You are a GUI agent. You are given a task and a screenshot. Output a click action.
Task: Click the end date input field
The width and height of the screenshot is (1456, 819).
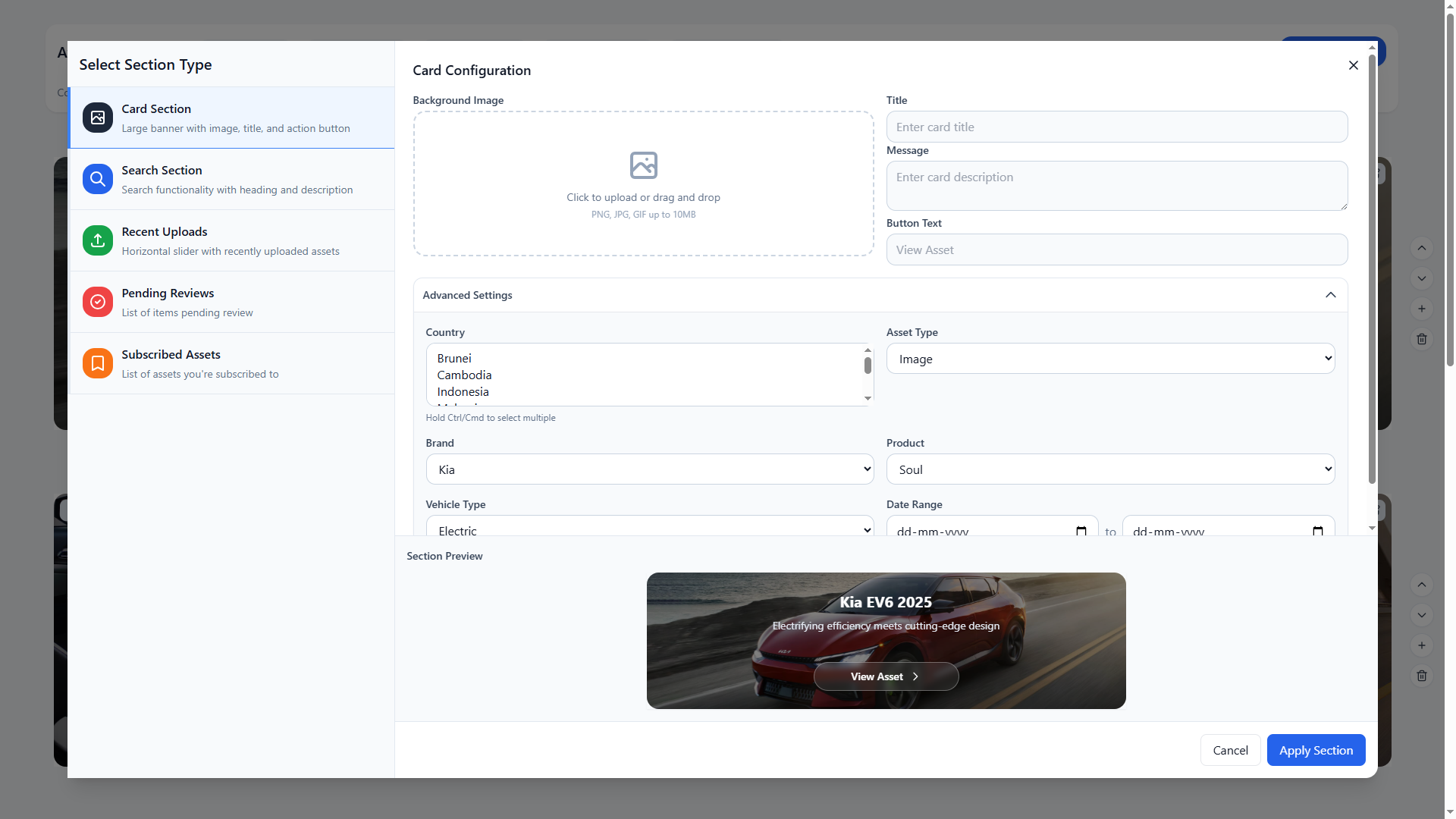(x=1228, y=526)
